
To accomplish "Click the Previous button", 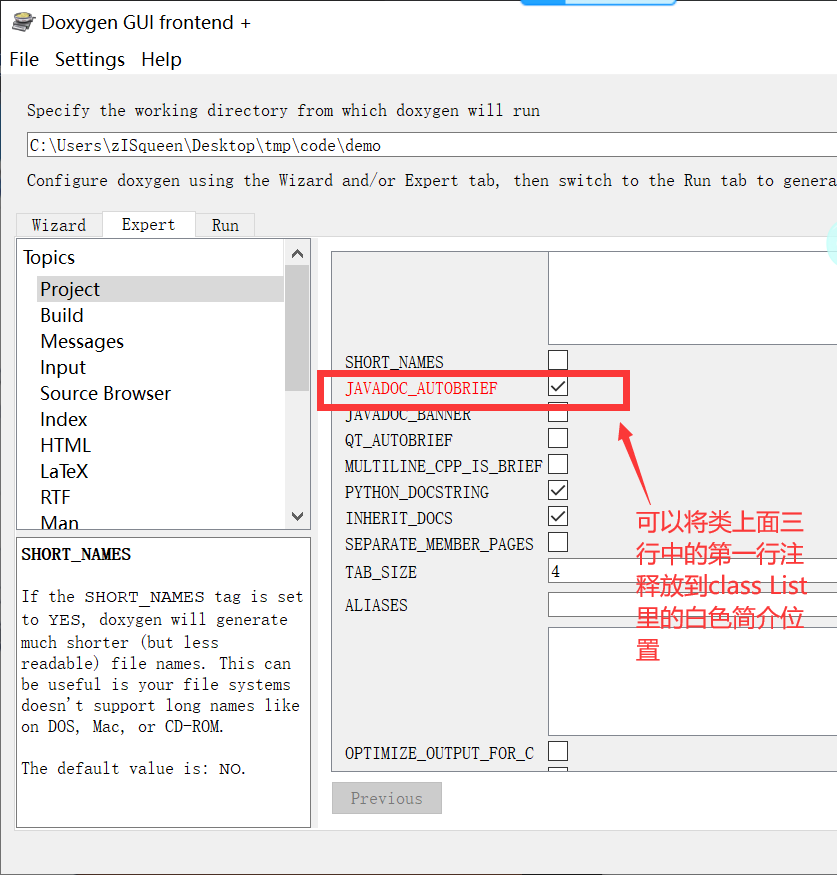I will [387, 798].
